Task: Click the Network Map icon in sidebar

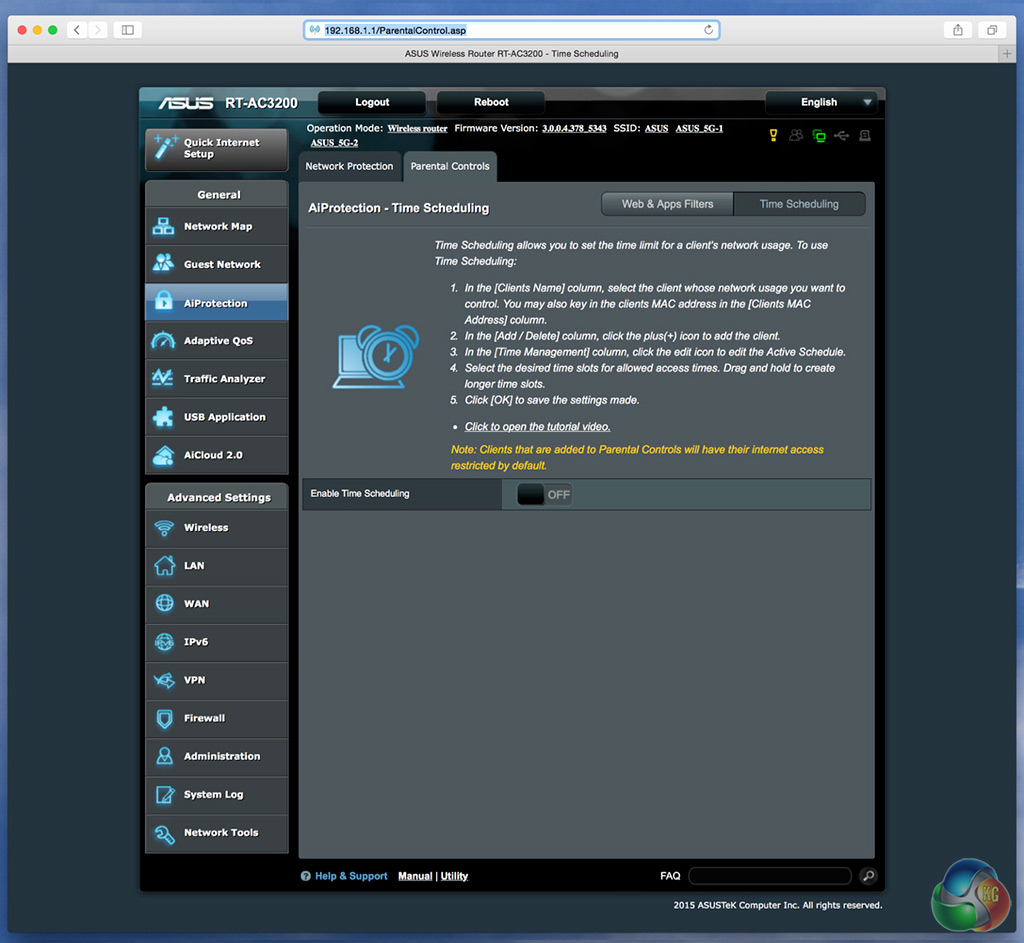Action: [x=163, y=227]
